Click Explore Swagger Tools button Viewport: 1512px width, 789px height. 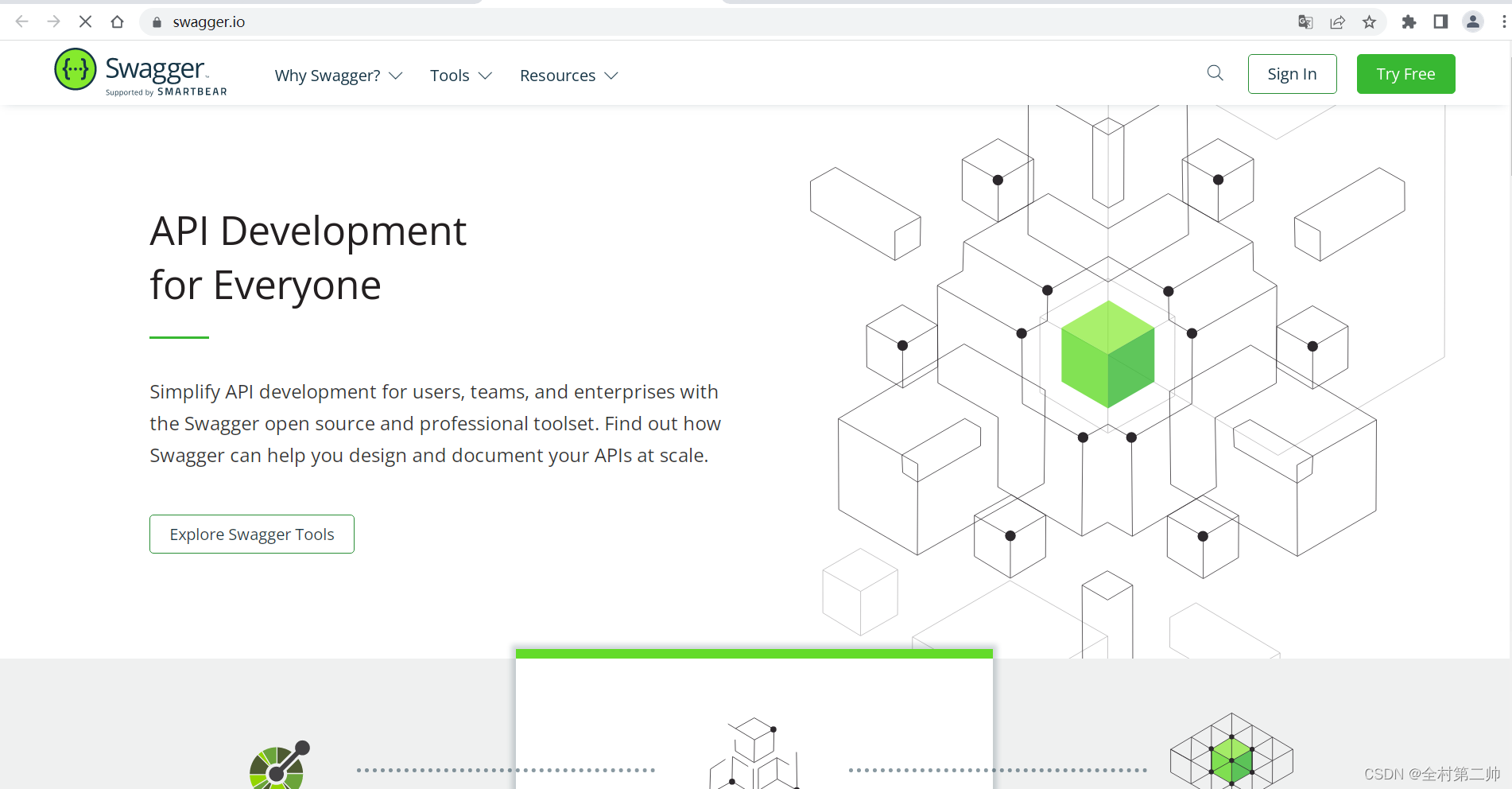(252, 534)
